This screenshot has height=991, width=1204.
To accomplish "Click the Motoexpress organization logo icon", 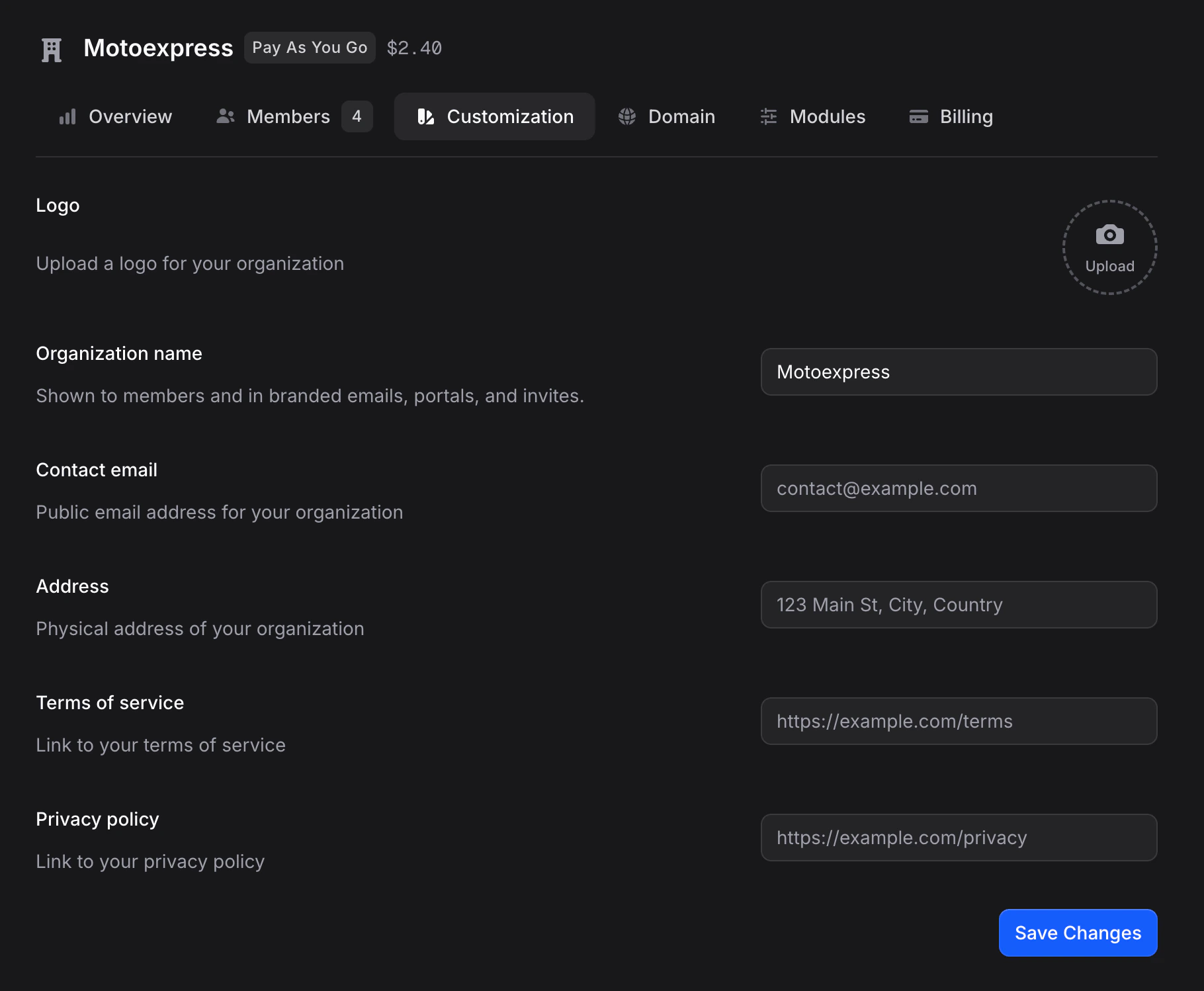I will click(51, 48).
